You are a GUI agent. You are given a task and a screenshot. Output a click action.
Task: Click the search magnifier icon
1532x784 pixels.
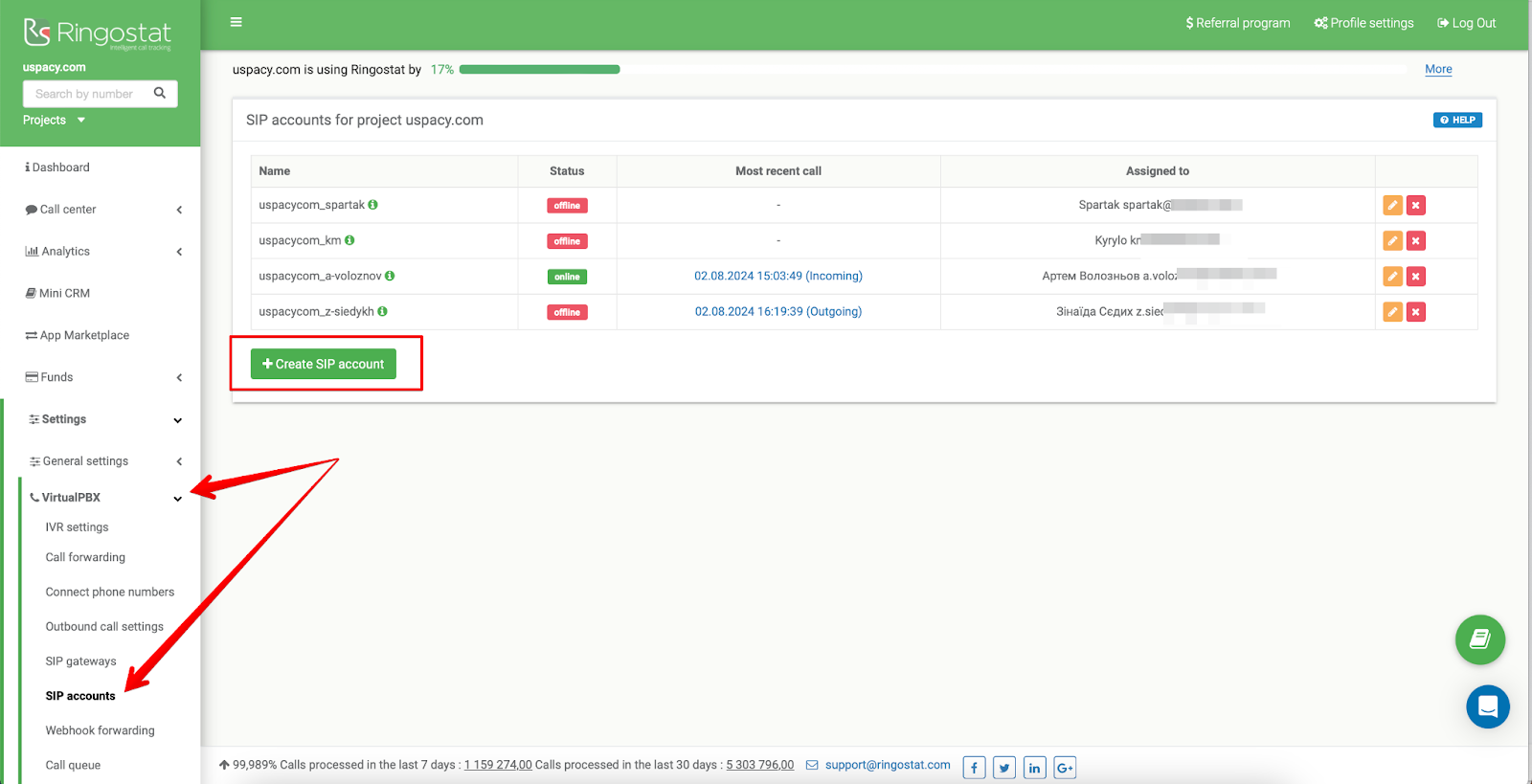tap(160, 93)
